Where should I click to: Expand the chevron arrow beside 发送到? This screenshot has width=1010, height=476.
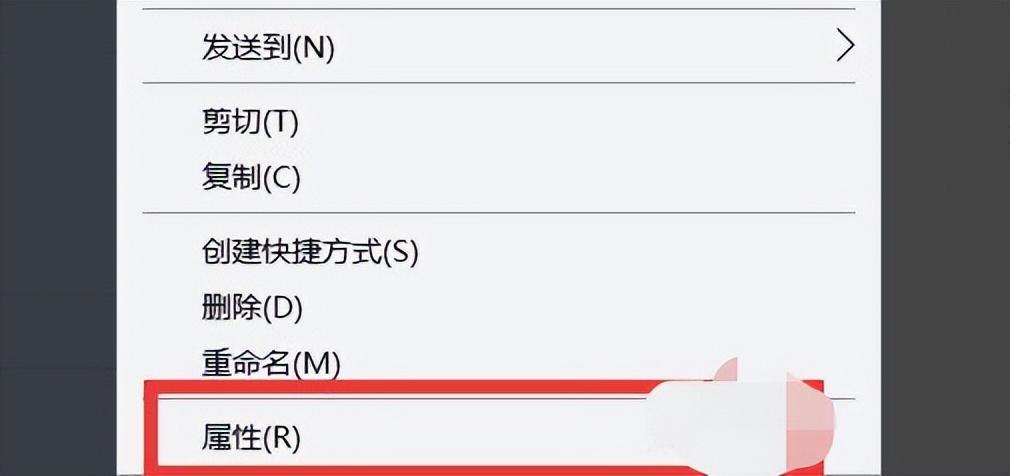(844, 47)
